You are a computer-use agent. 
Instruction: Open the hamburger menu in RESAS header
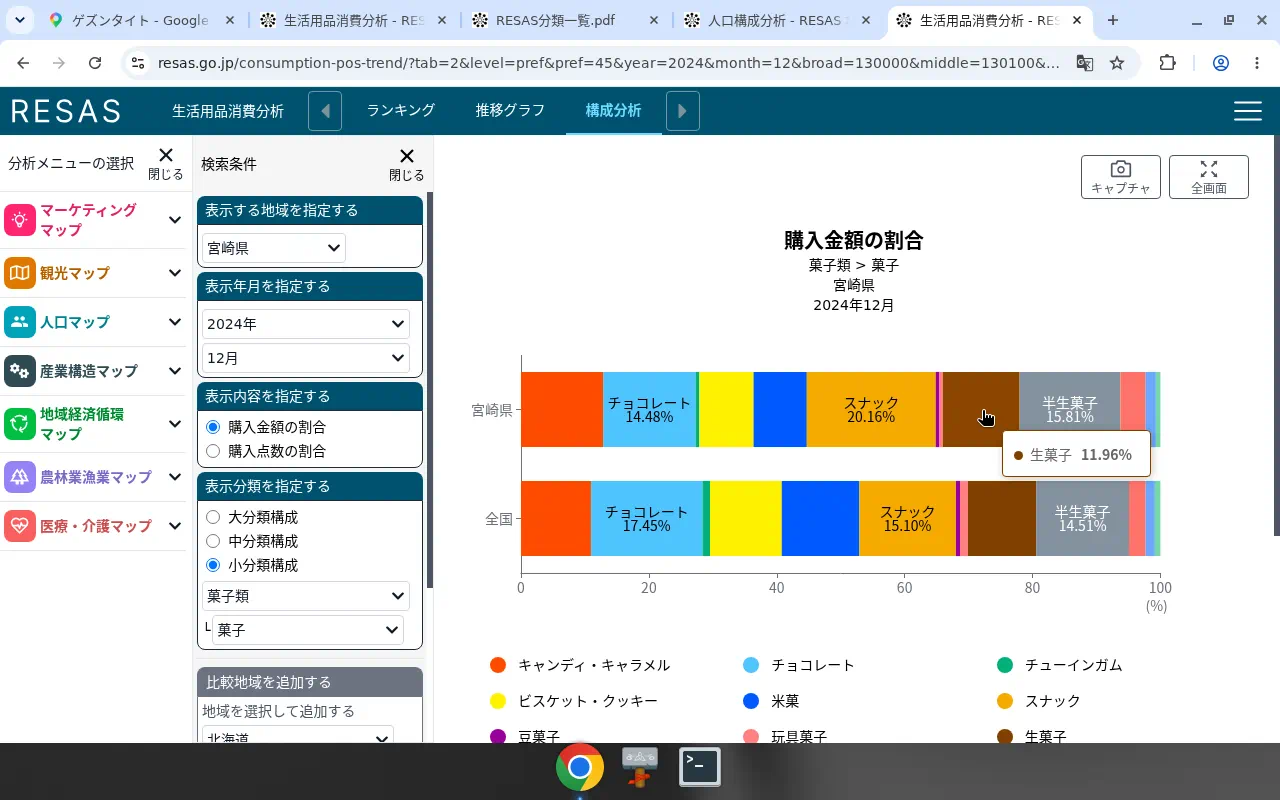coord(1248,111)
